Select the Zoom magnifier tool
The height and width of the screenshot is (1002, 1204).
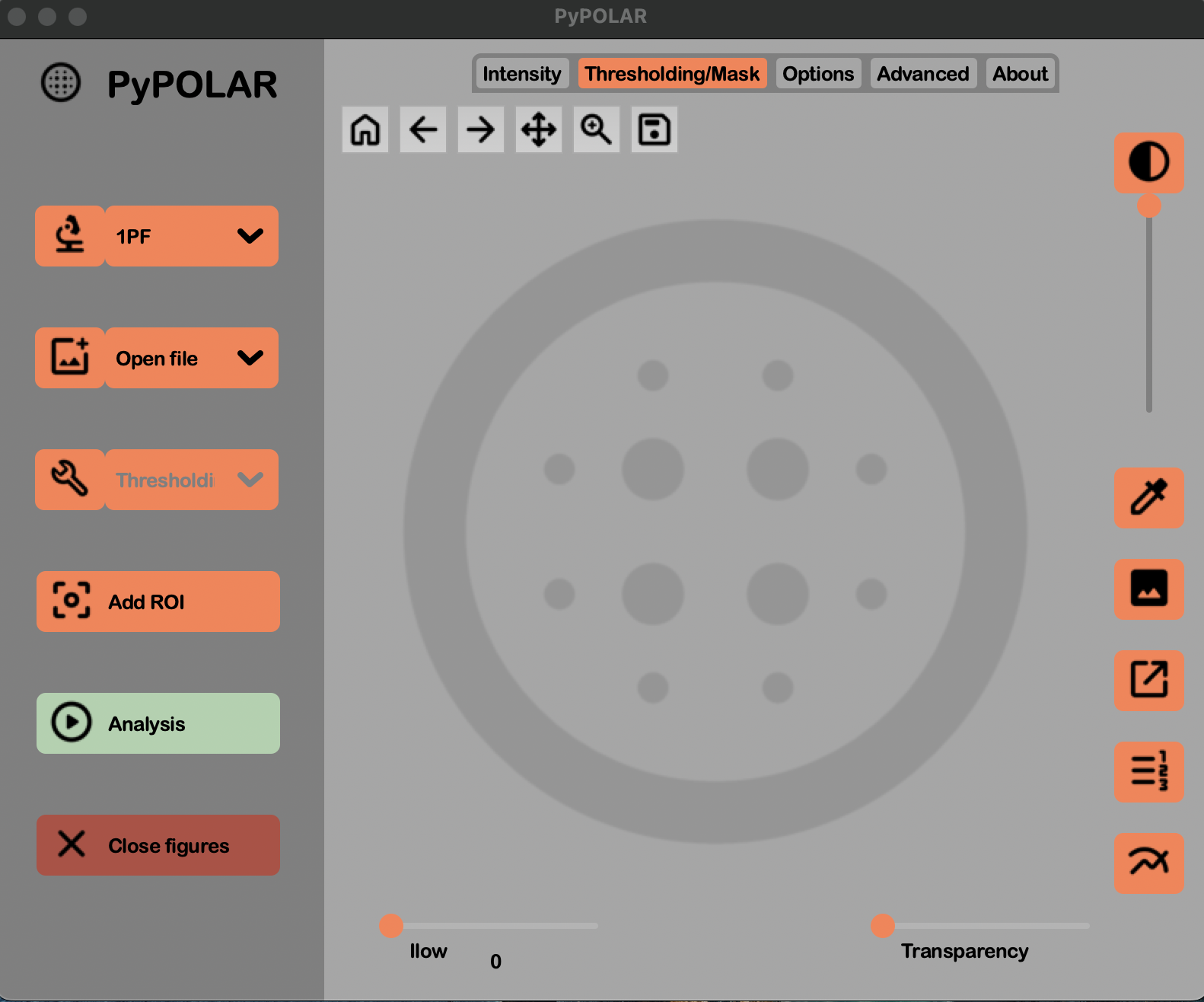coord(597,129)
